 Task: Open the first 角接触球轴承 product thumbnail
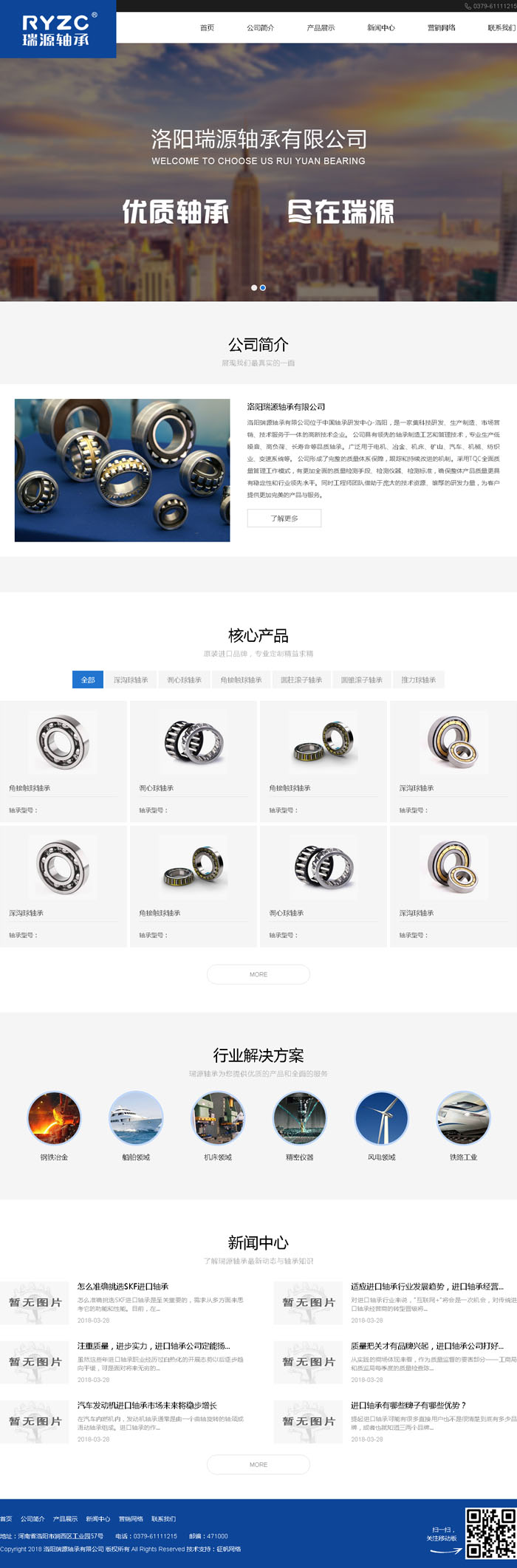tap(64, 741)
